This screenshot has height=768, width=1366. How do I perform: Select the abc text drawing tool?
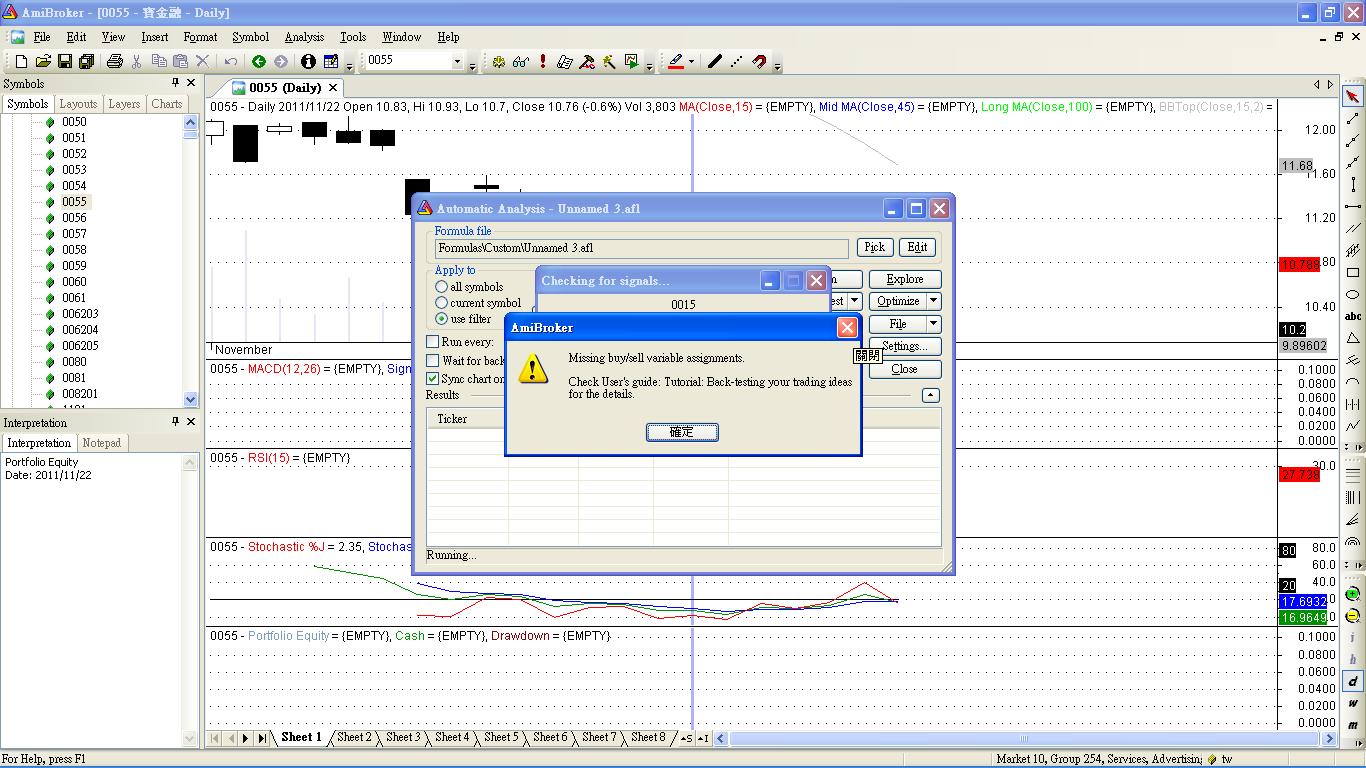tap(1353, 316)
